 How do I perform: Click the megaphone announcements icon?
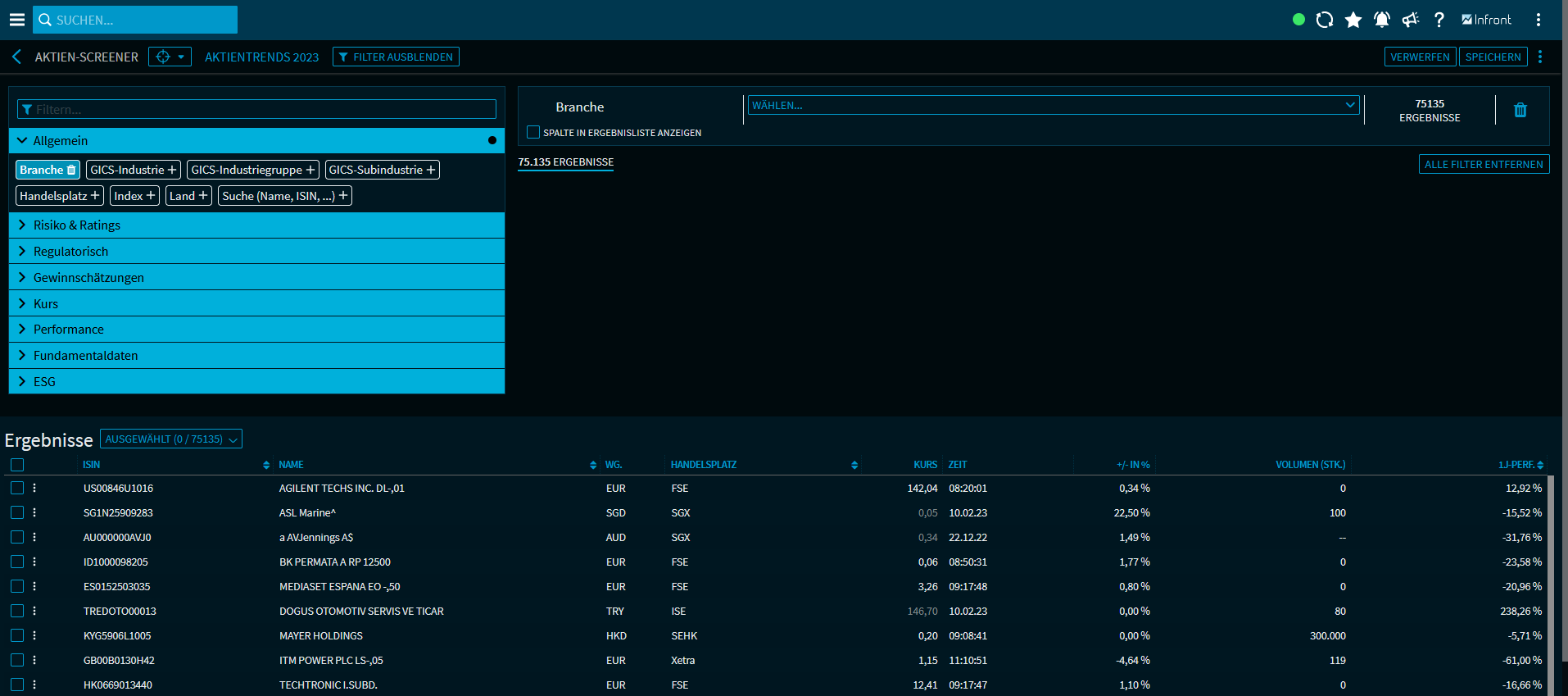1410,20
